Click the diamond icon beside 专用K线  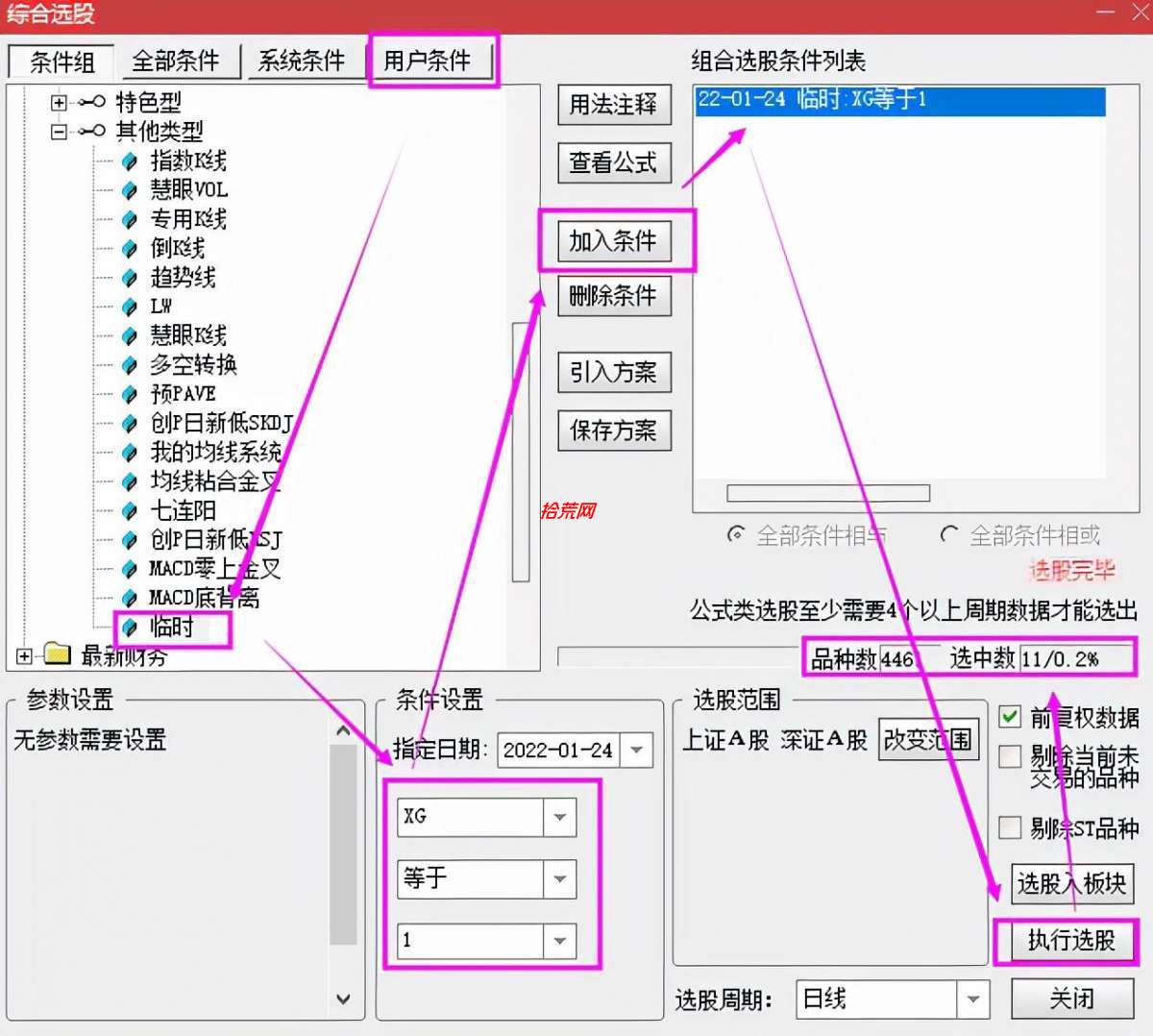[130, 220]
